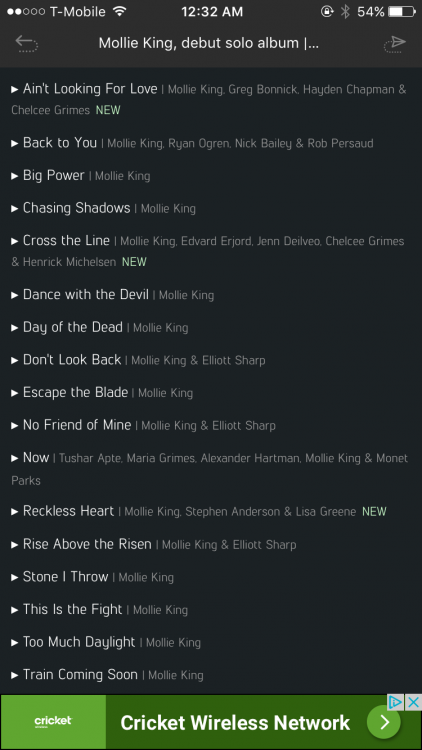Play icon beside Big Power
The height and width of the screenshot is (750, 422).
(x=15, y=176)
